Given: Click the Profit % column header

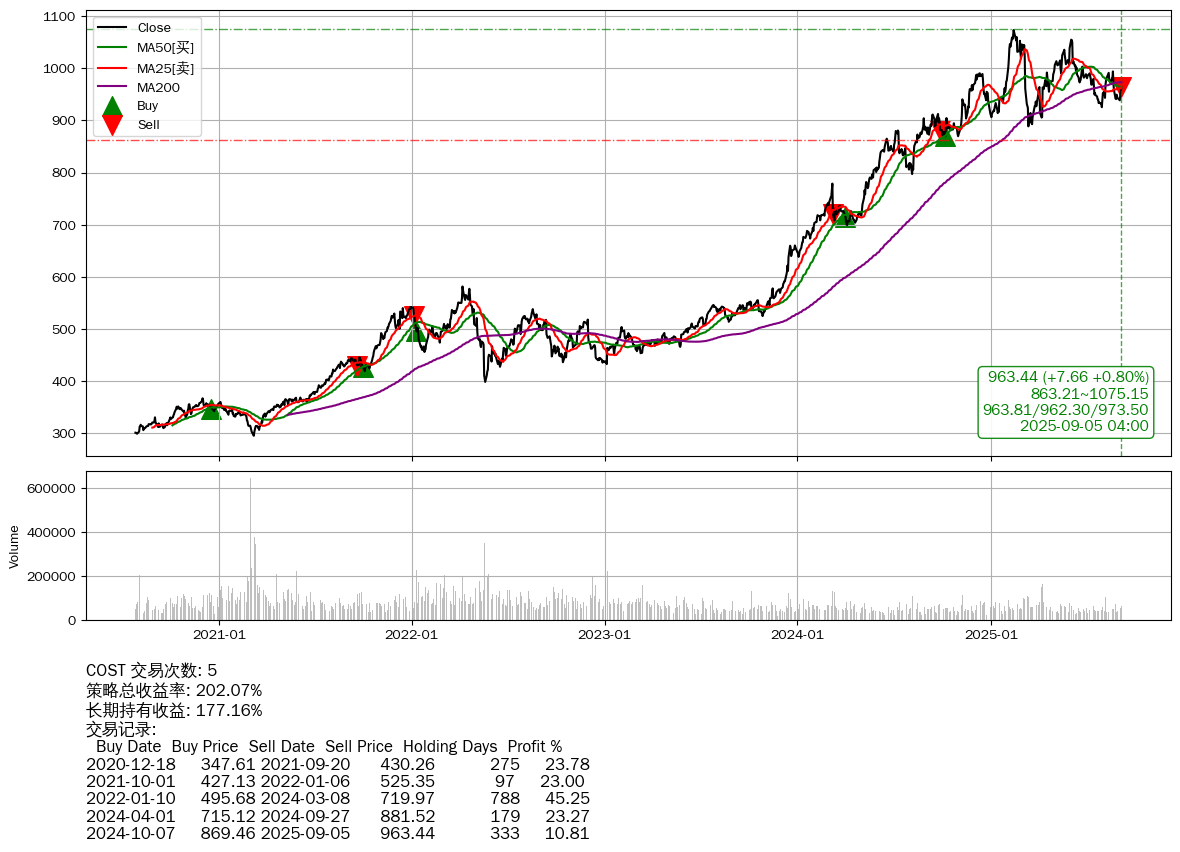Looking at the screenshot, I should click(534, 747).
